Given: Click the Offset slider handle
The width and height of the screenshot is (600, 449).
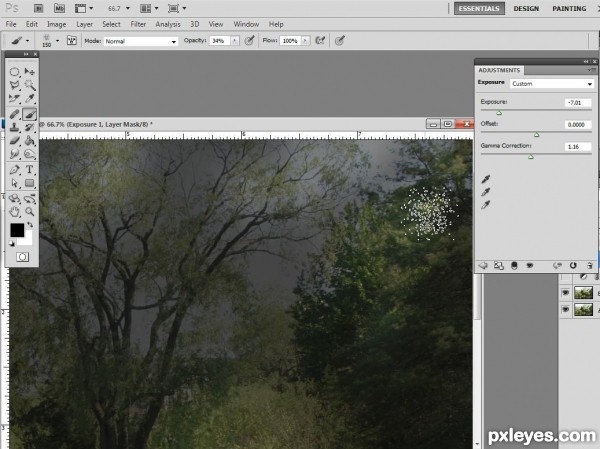Looking at the screenshot, I should click(536, 135).
